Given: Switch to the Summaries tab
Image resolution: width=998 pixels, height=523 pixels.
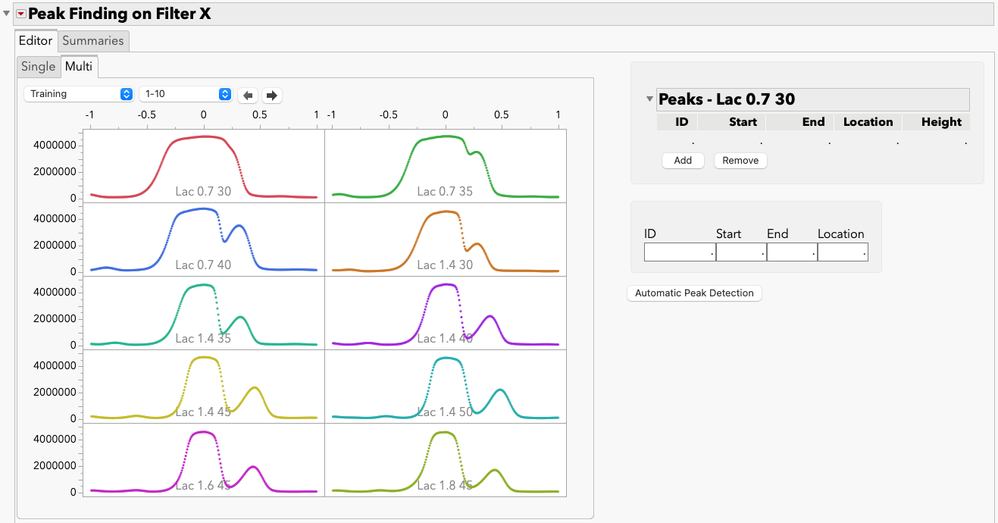Looking at the screenshot, I should [93, 41].
